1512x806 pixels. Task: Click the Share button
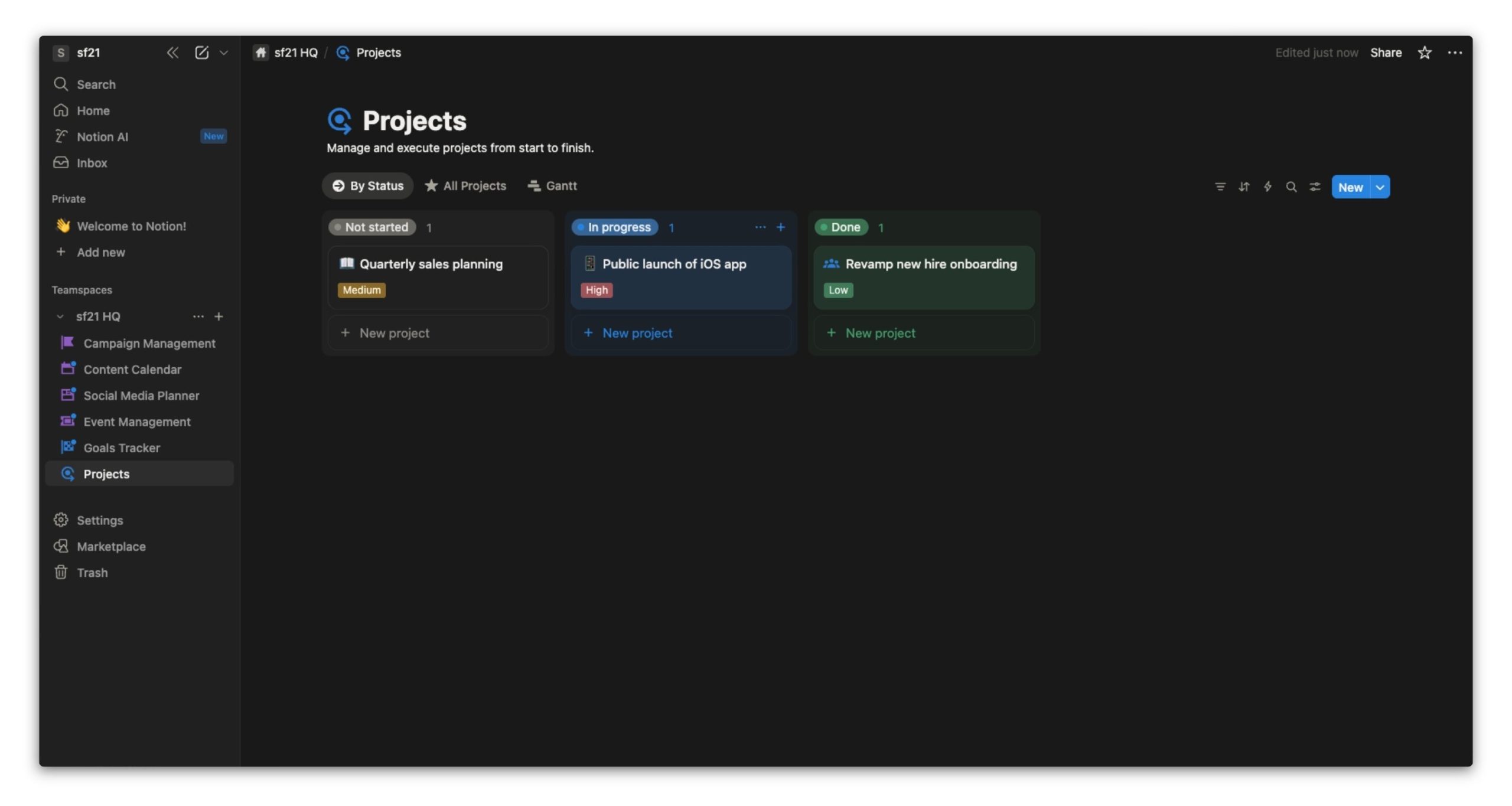point(1386,53)
